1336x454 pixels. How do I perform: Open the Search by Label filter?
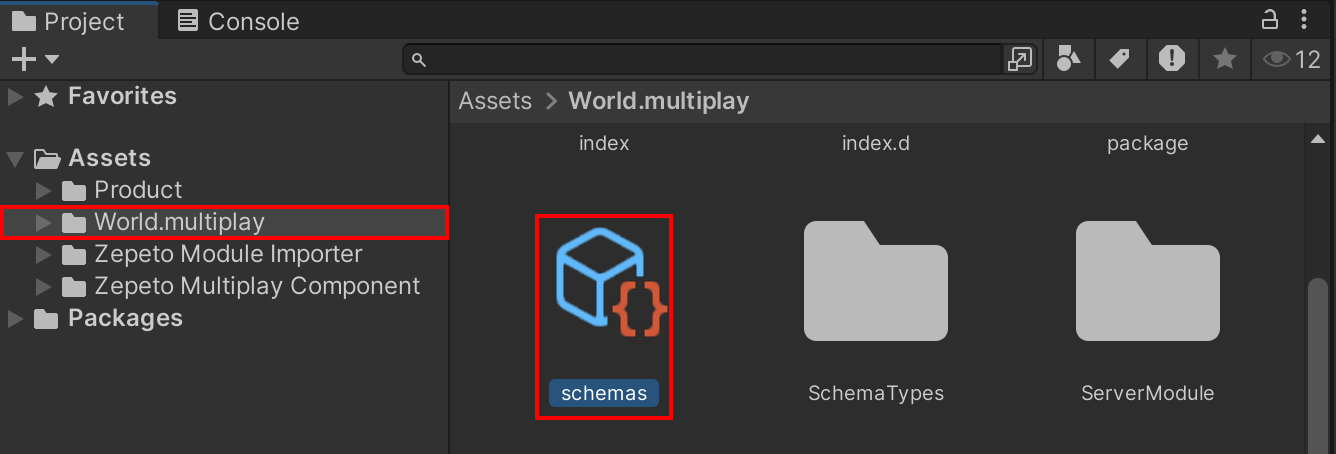coord(1120,59)
